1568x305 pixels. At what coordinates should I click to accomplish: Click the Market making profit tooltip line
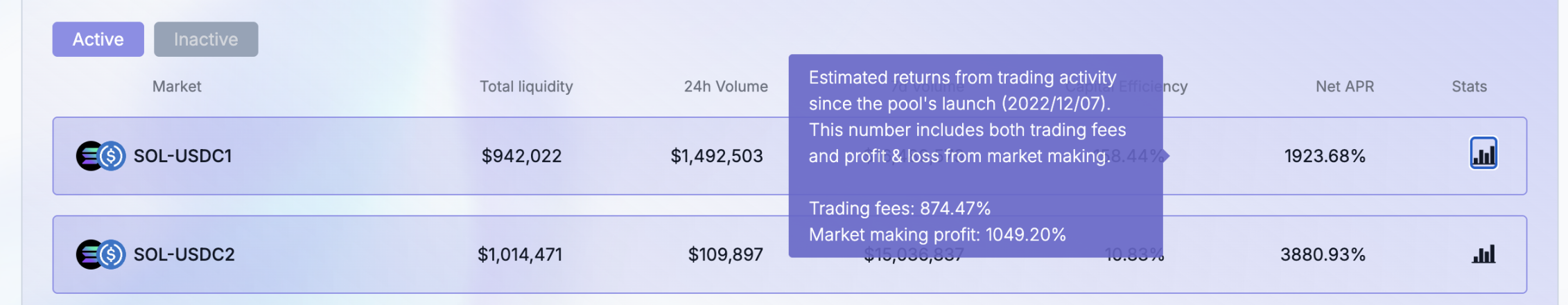coord(937,235)
